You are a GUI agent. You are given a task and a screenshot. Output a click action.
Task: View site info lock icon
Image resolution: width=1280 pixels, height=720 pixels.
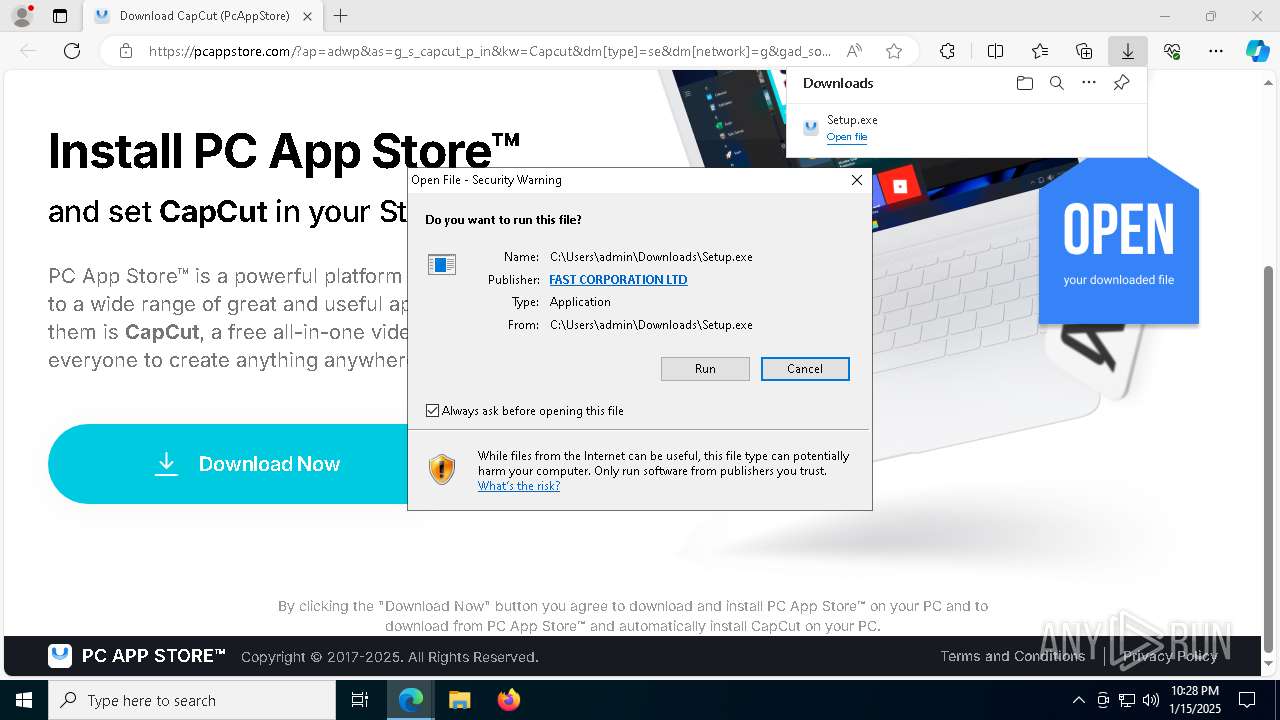(126, 51)
